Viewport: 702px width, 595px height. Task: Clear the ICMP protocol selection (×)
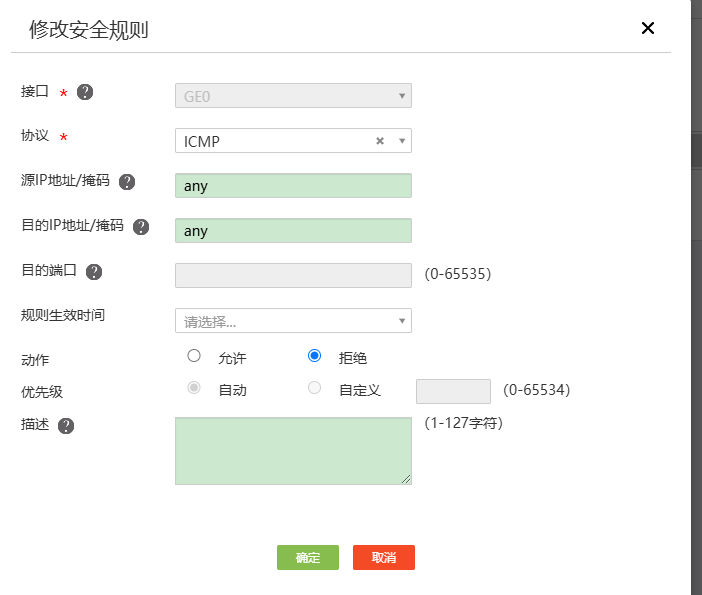pos(380,141)
